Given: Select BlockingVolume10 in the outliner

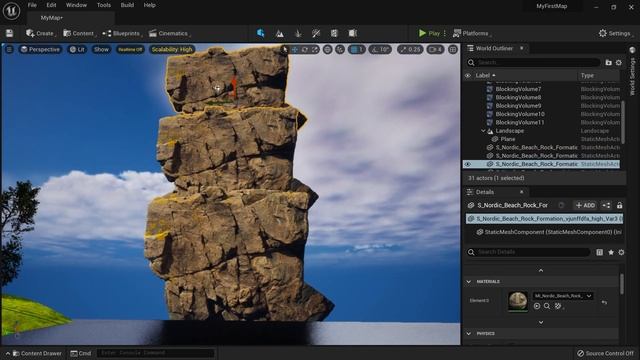Looking at the screenshot, I should tap(520, 114).
